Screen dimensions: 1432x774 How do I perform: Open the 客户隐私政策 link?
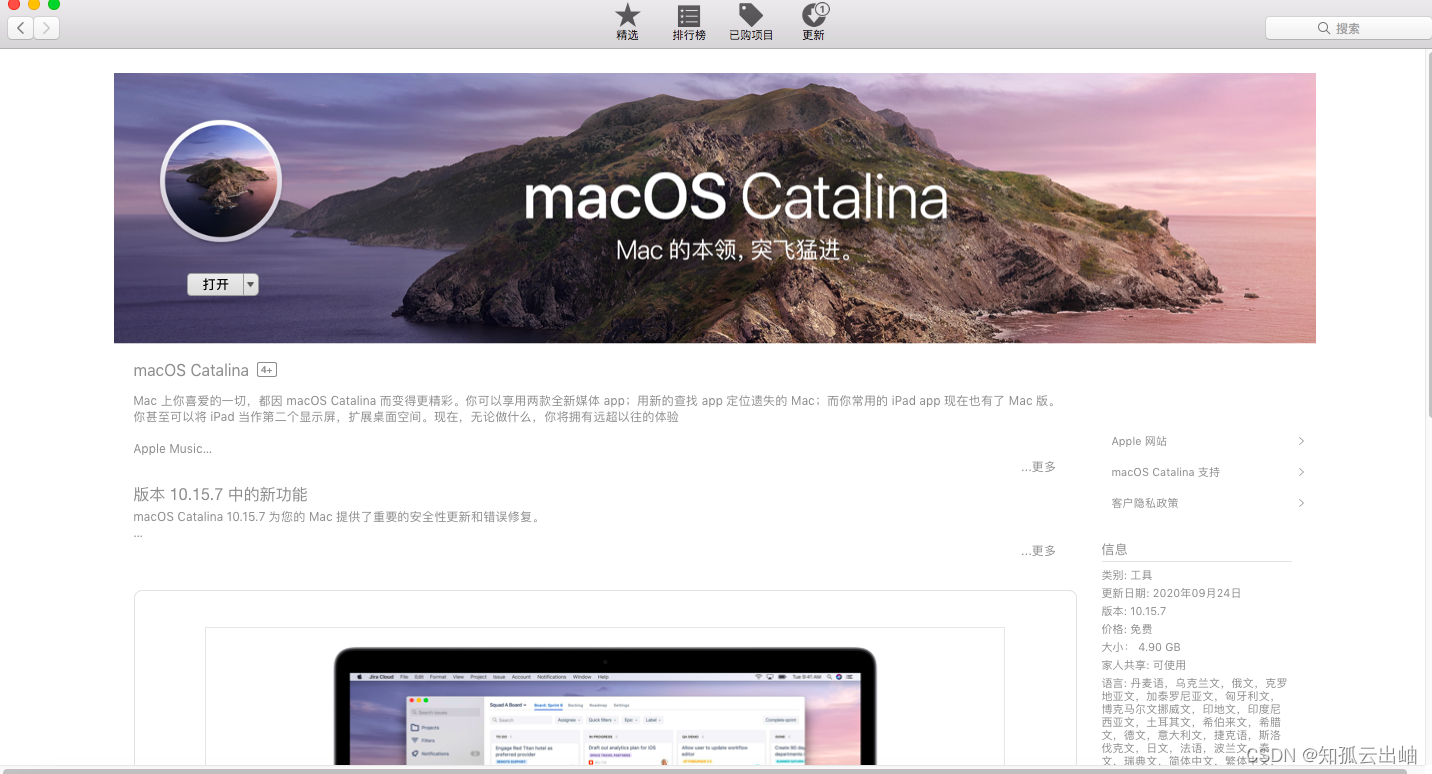click(1145, 503)
